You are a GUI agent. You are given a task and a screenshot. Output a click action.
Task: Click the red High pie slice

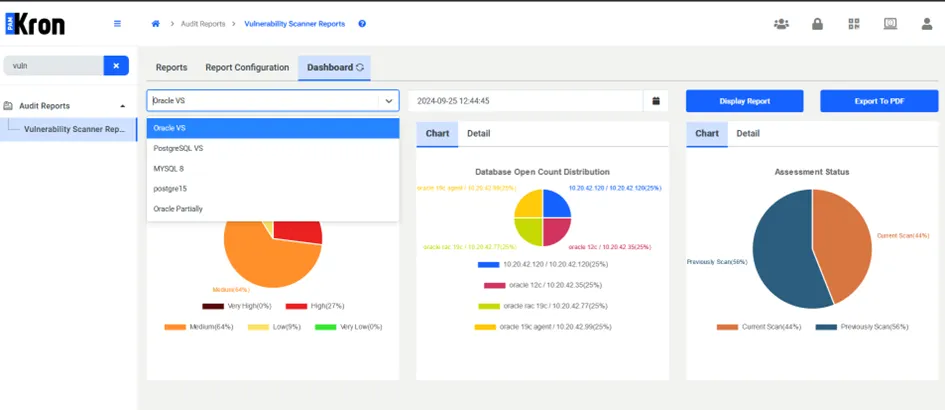tap(299, 230)
